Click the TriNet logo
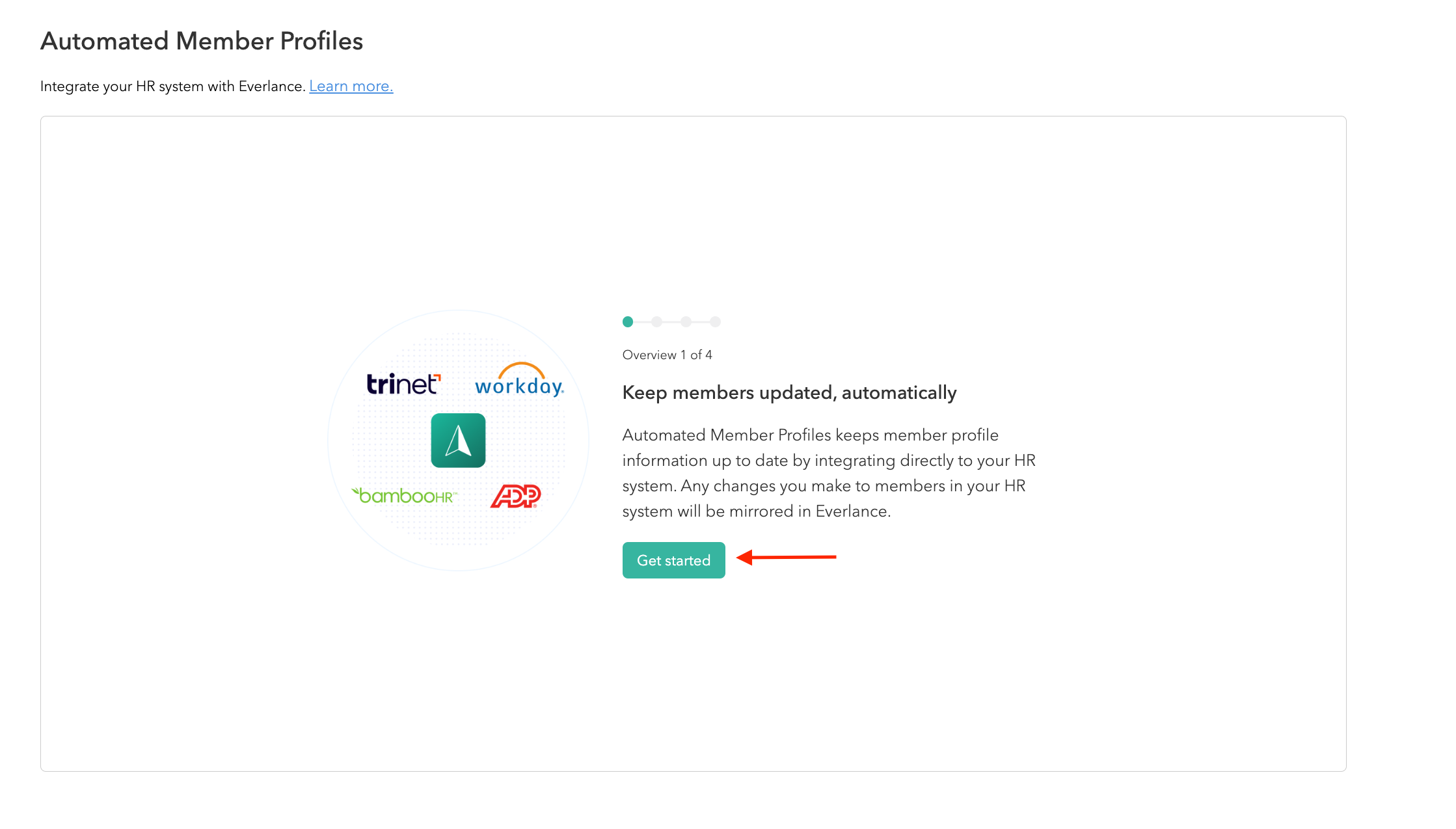The width and height of the screenshot is (1456, 829). pos(403,384)
